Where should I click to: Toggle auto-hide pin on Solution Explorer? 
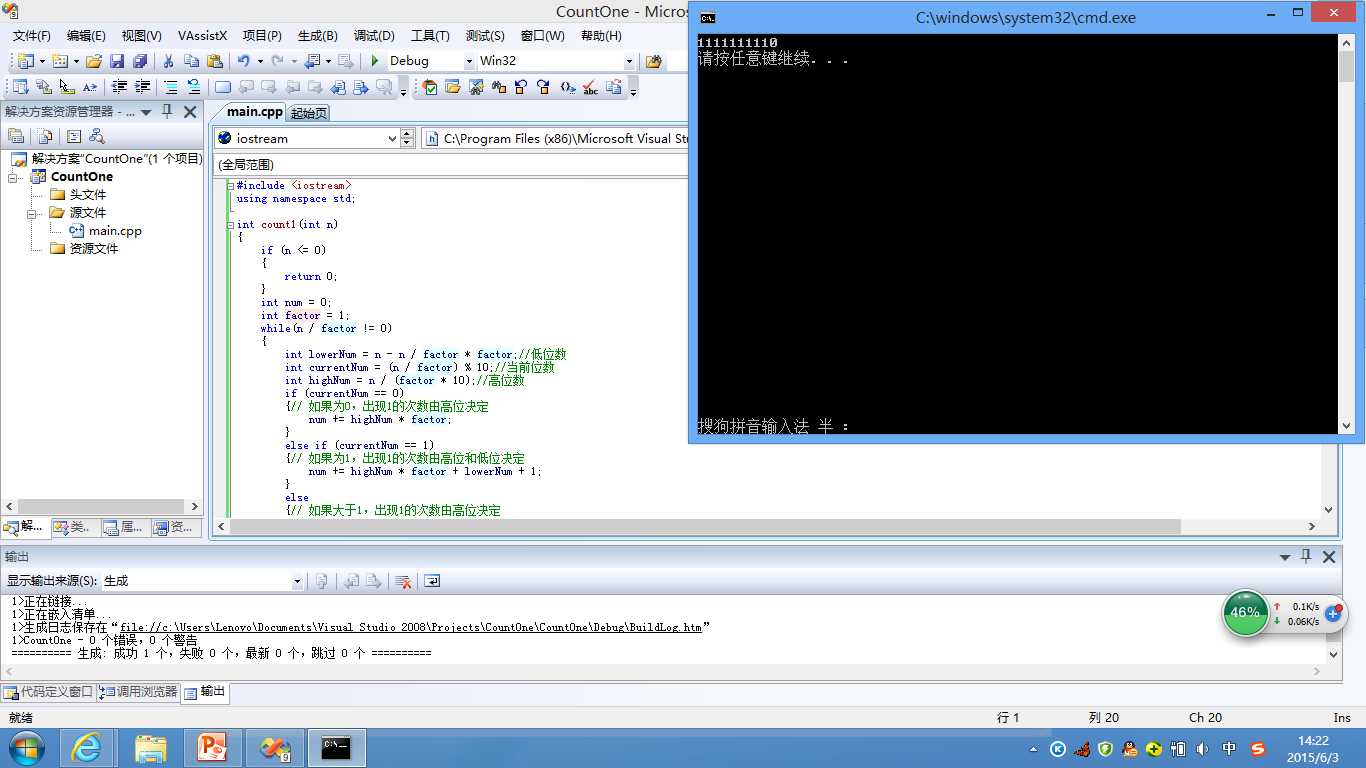coord(167,112)
